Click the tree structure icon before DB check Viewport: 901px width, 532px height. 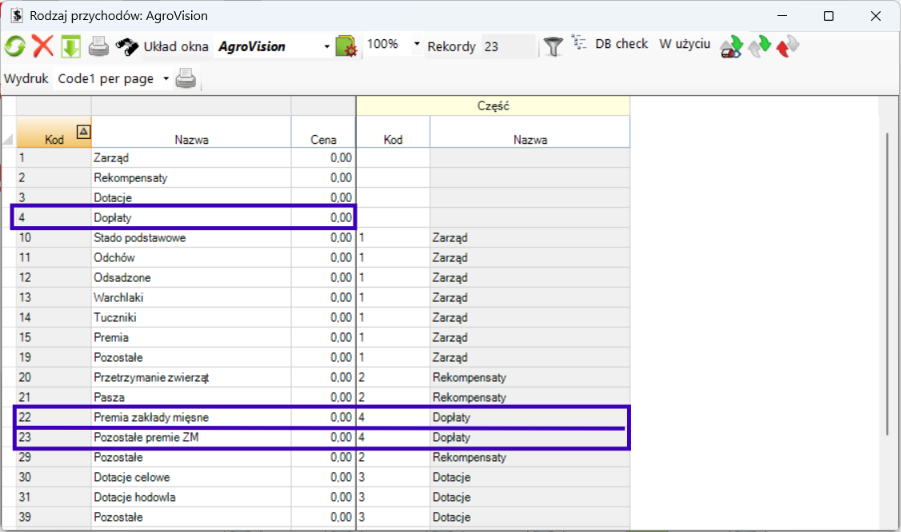(x=579, y=43)
